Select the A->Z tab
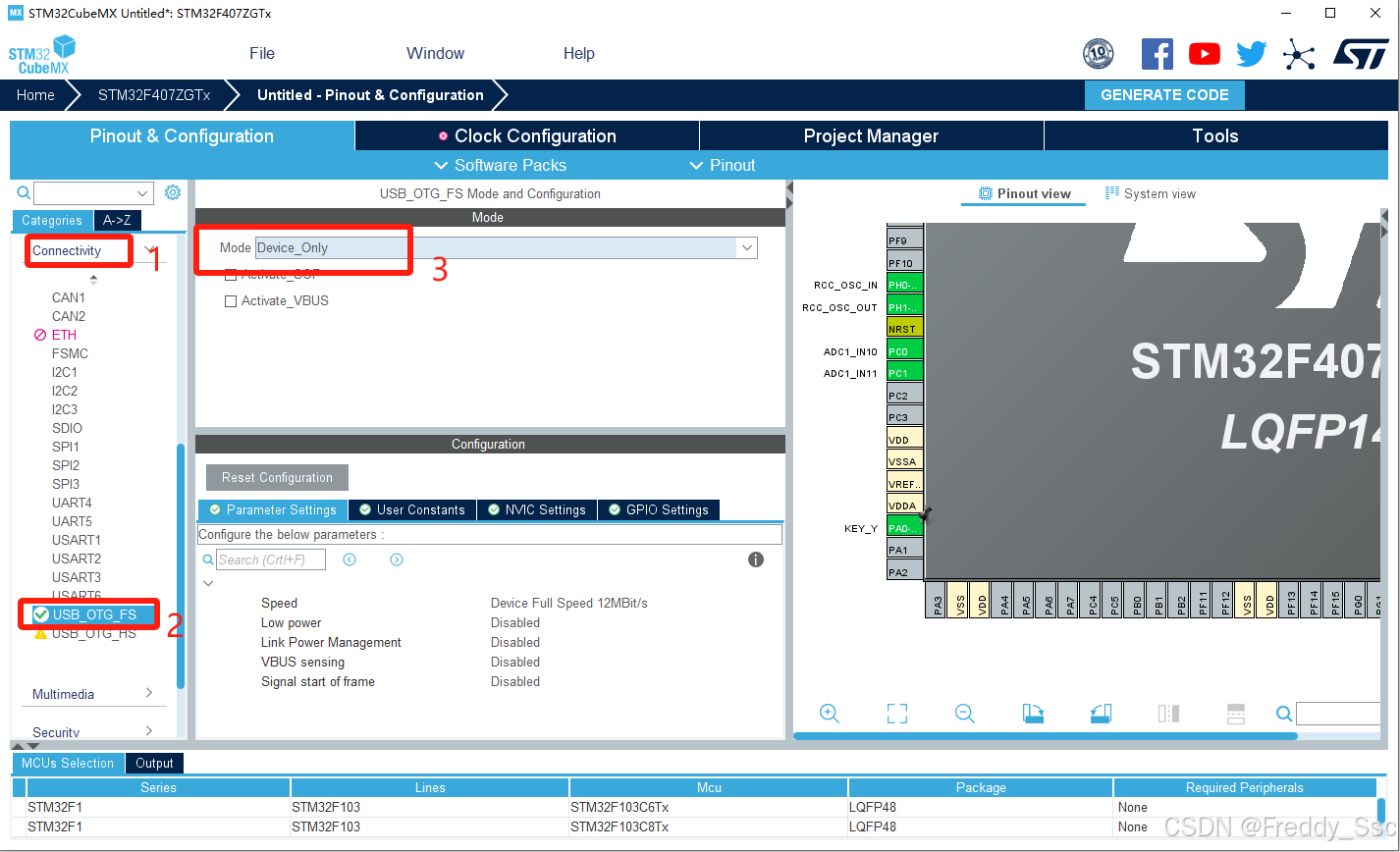This screenshot has width=1400, height=852. click(x=117, y=220)
